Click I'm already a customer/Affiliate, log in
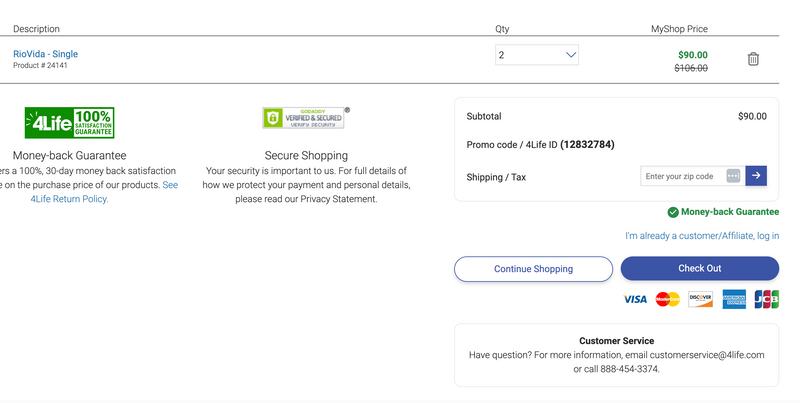800x403 pixels. tap(702, 236)
